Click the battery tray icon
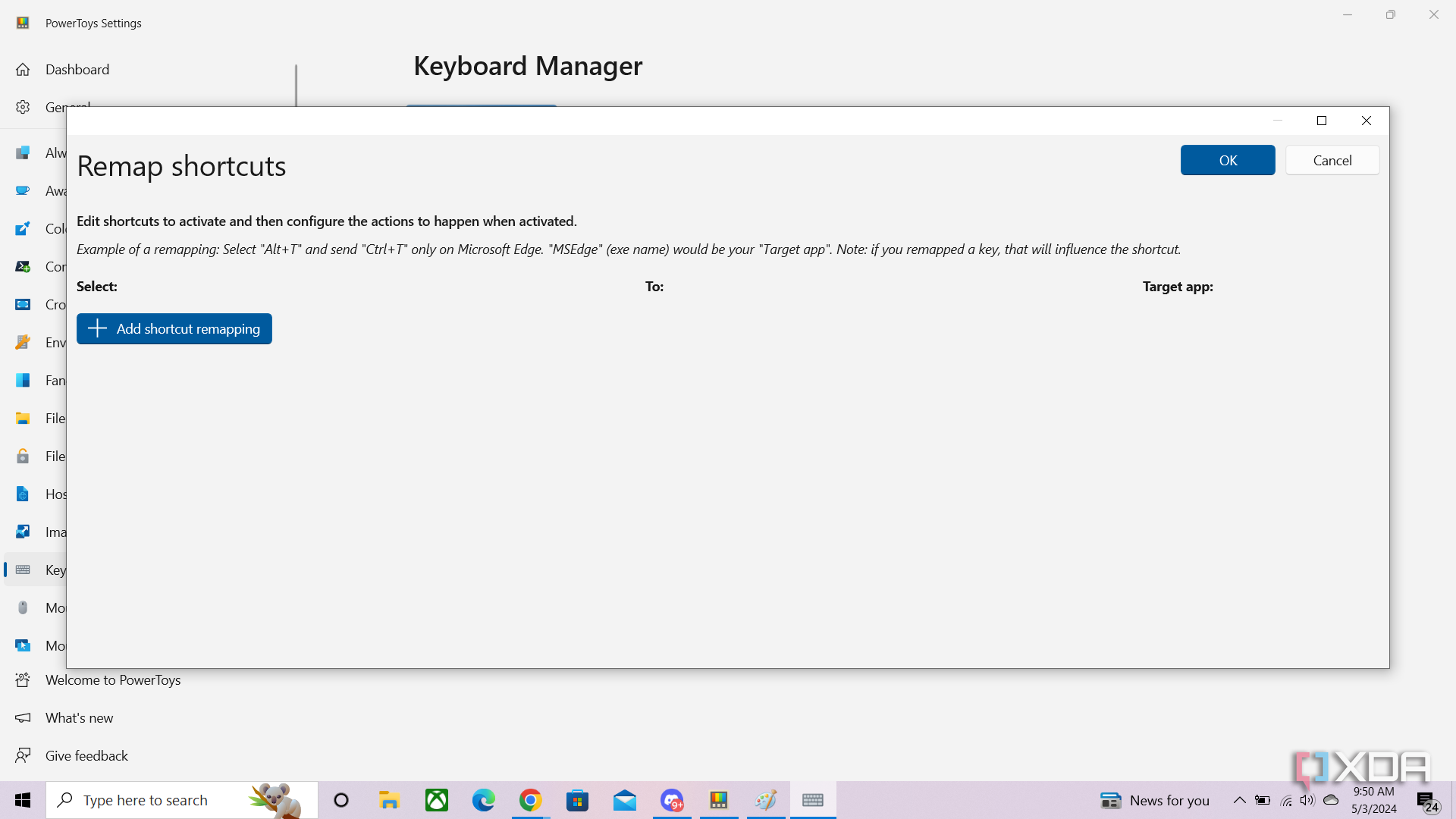This screenshot has height=819, width=1456. click(1263, 800)
